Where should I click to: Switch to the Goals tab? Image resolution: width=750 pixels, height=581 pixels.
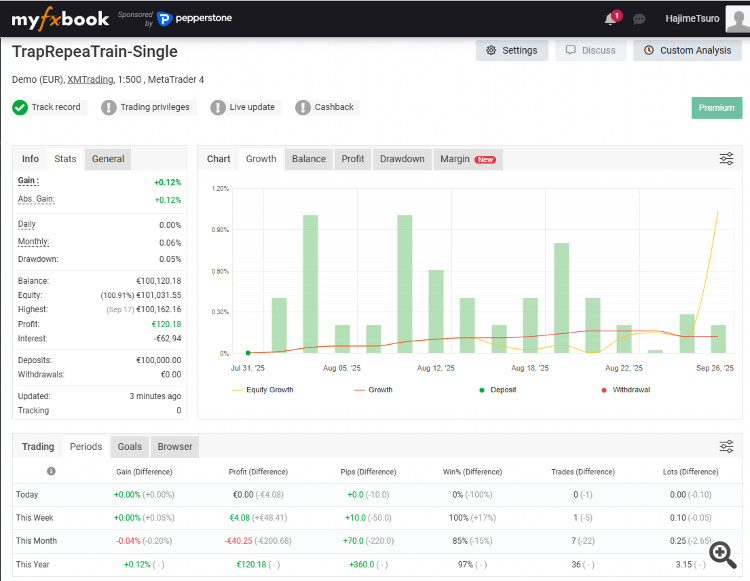click(x=130, y=447)
